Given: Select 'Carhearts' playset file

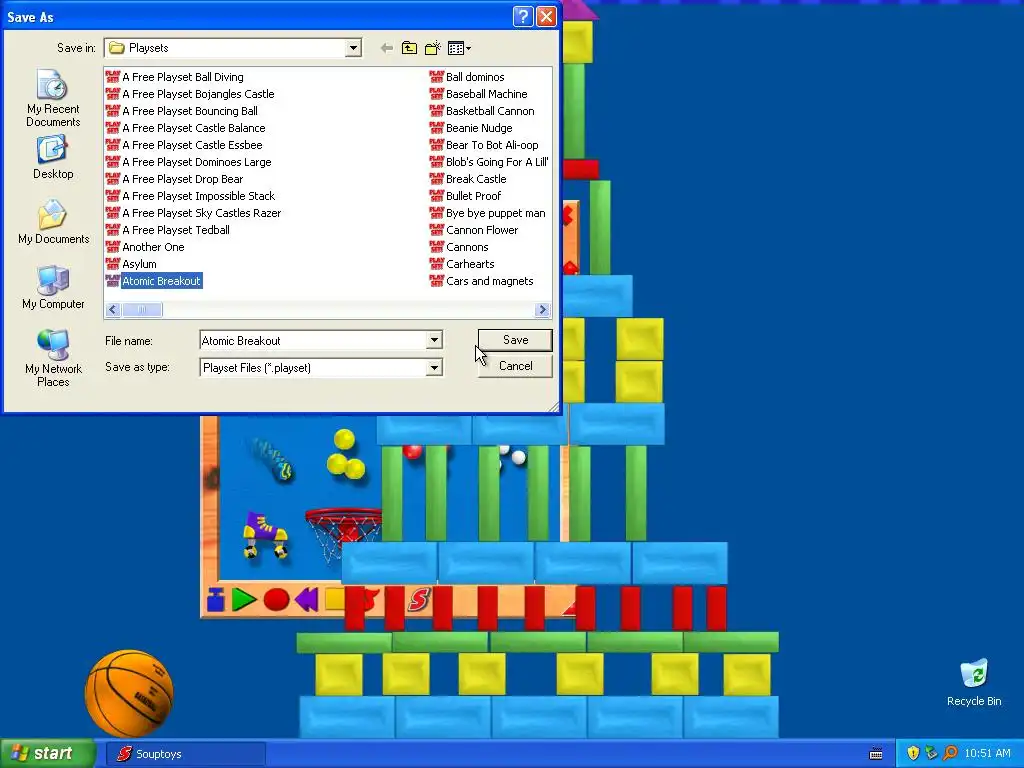Looking at the screenshot, I should tap(462, 264).
